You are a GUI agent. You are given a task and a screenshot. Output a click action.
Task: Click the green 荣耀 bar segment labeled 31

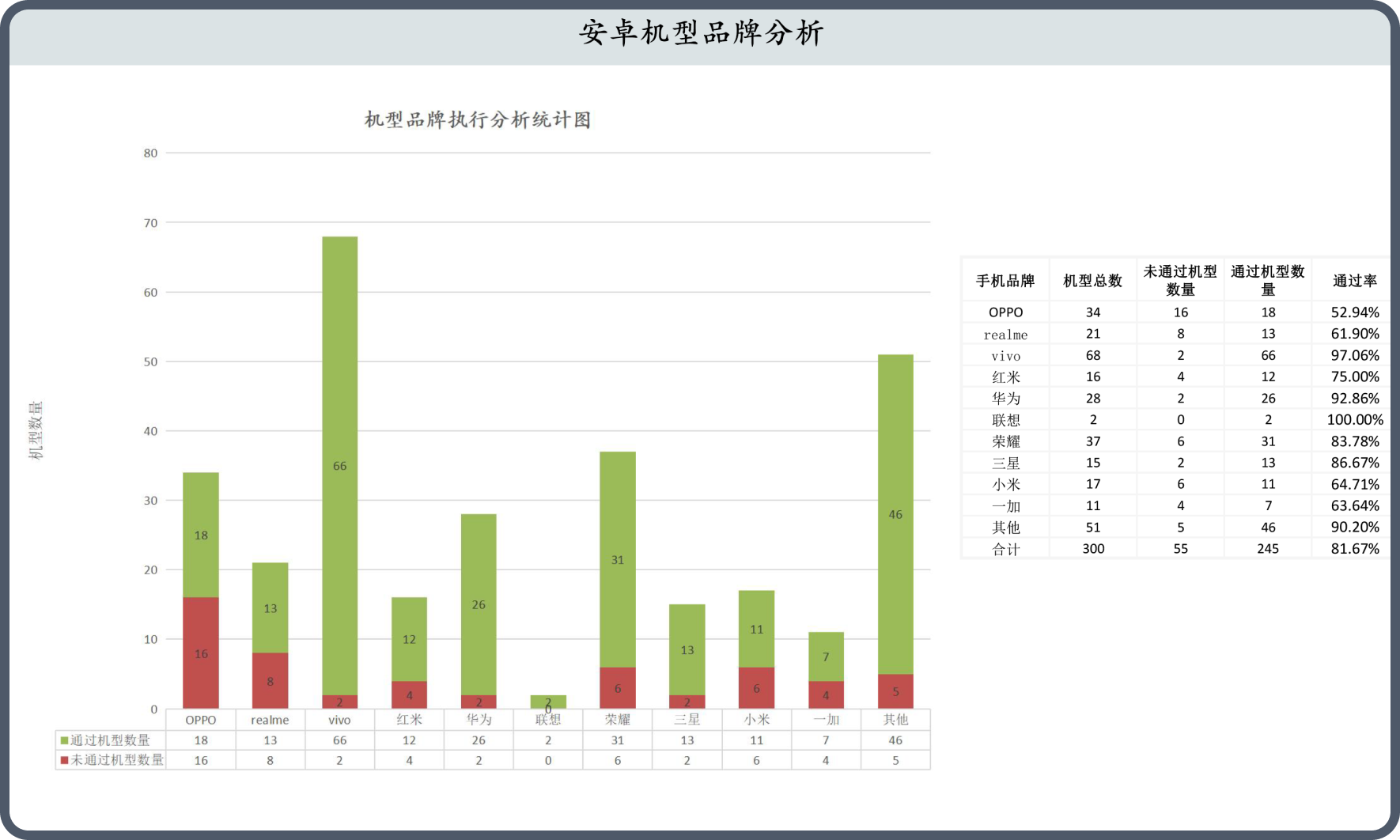click(x=617, y=559)
